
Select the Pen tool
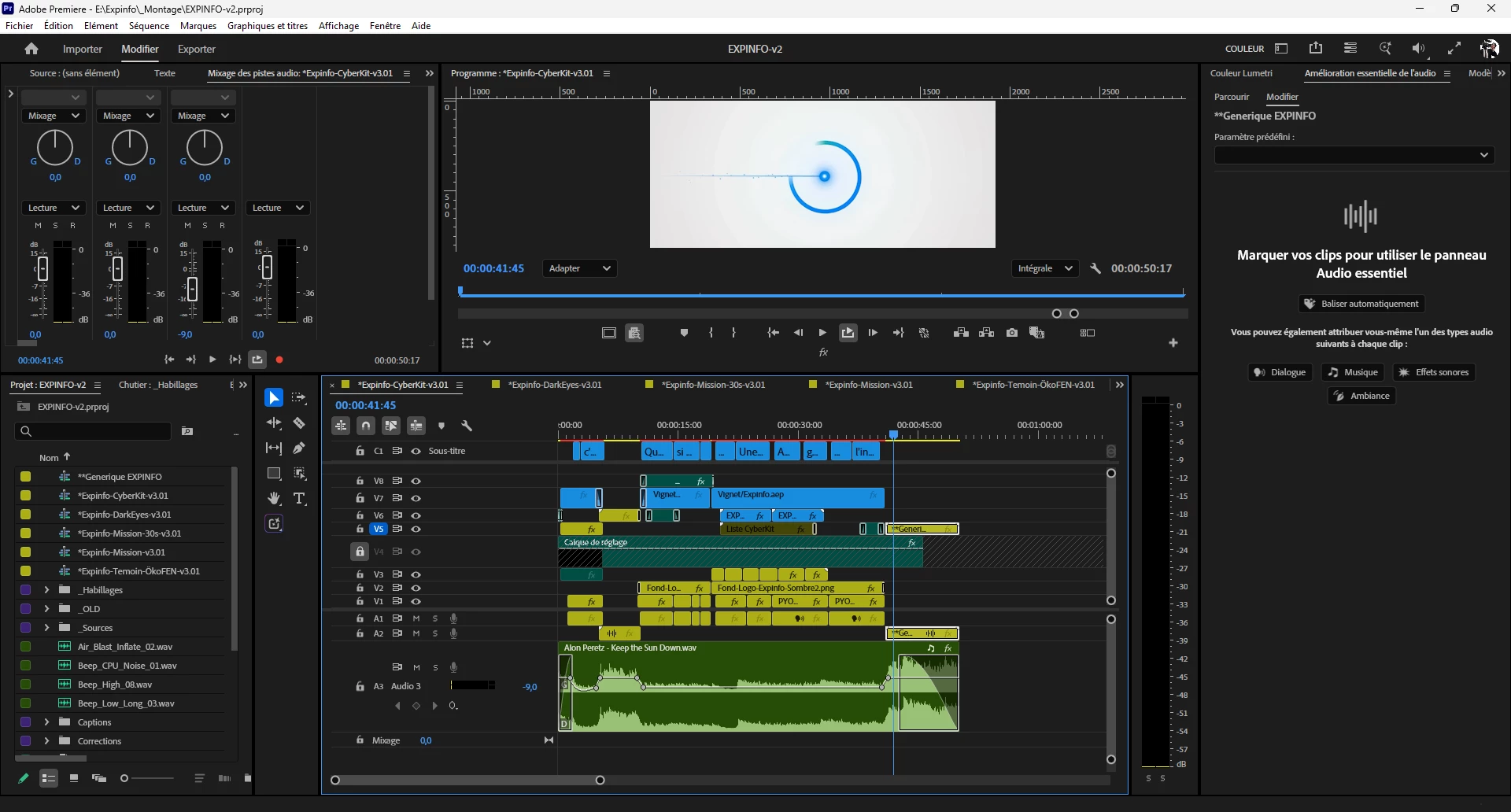click(x=299, y=448)
